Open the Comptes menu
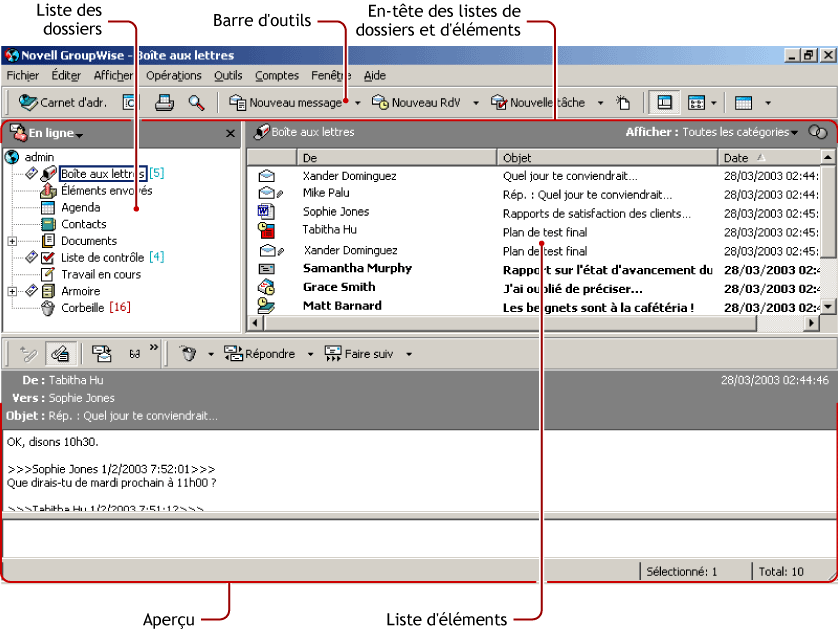 [277, 75]
